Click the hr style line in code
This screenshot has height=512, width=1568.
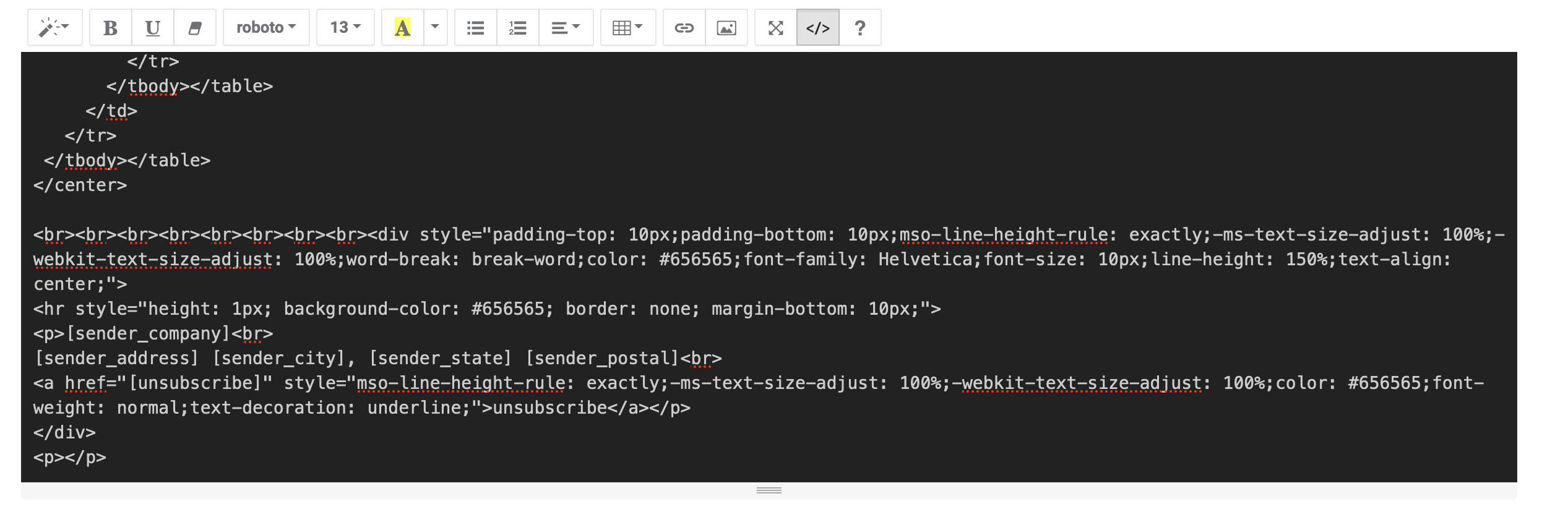coord(487,309)
